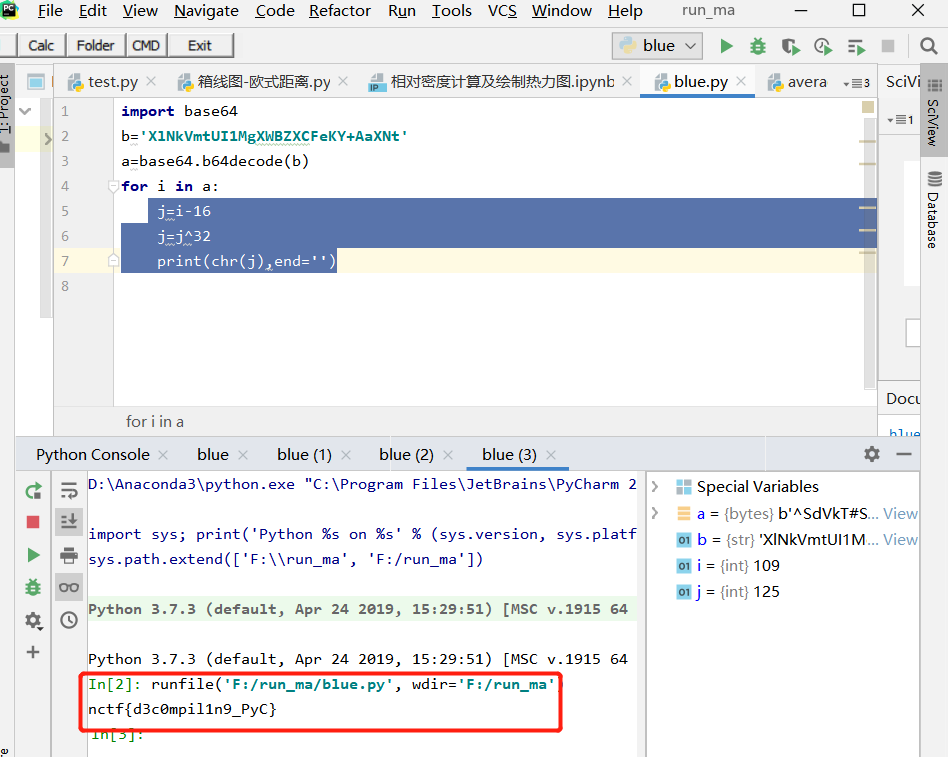
Task: Click console green Execute play icon
Action: point(33,555)
